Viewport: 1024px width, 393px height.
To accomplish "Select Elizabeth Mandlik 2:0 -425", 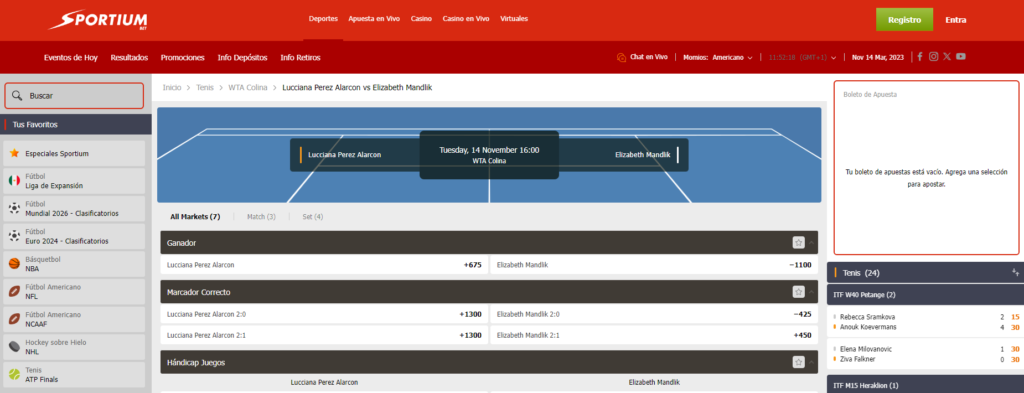I will pyautogui.click(x=654, y=314).
